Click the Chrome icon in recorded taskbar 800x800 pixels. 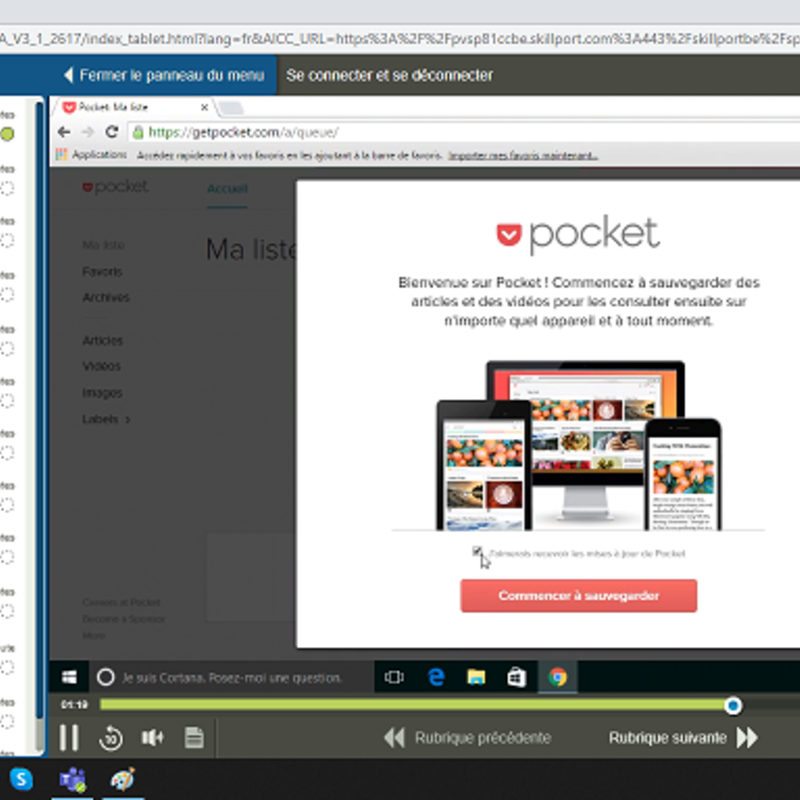coord(558,677)
